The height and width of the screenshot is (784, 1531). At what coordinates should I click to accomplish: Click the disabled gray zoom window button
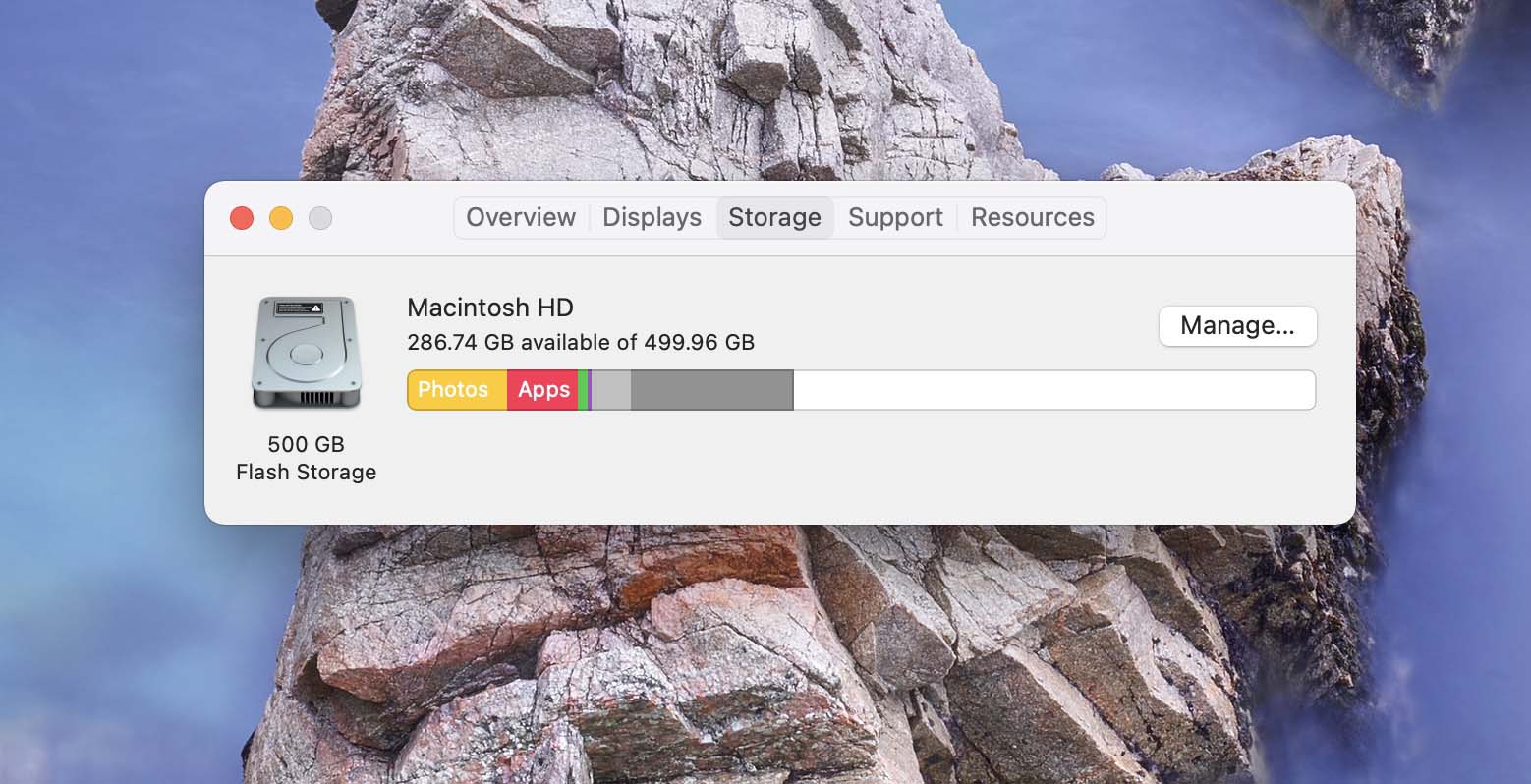tap(320, 218)
